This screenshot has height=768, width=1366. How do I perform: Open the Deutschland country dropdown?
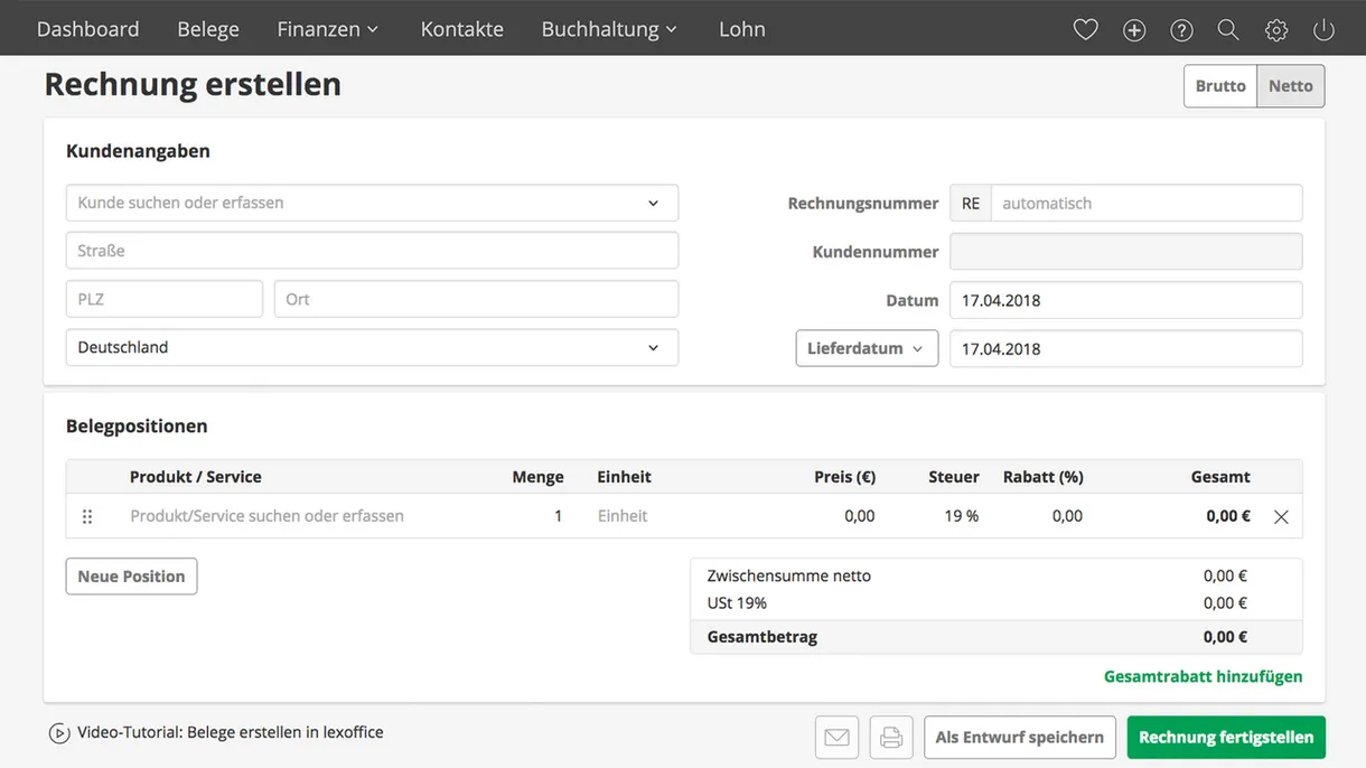(x=653, y=348)
